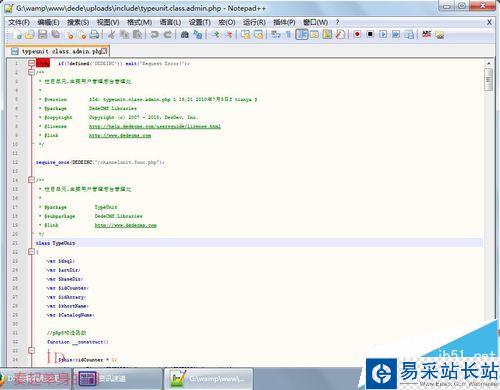Screen dimensions: 500x390
Task: Toggle word wrap toolbar button
Action: click(276, 34)
